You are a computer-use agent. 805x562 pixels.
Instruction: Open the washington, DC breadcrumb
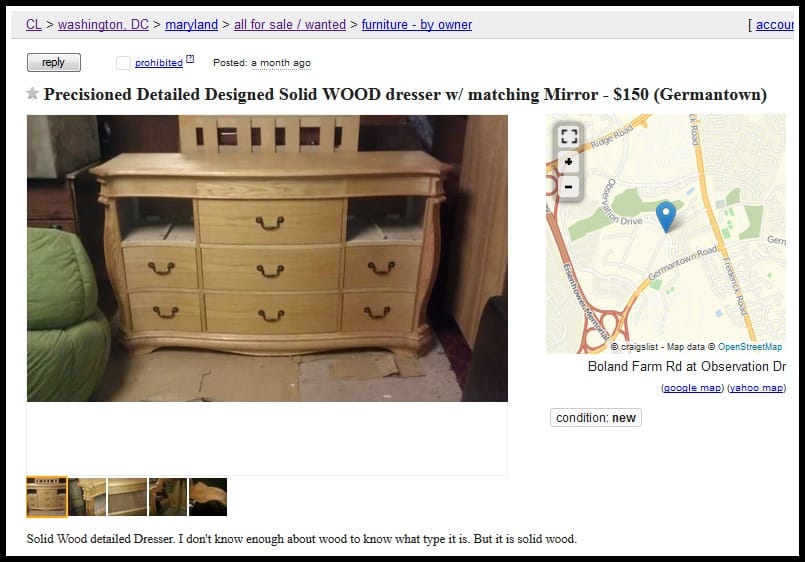point(103,24)
